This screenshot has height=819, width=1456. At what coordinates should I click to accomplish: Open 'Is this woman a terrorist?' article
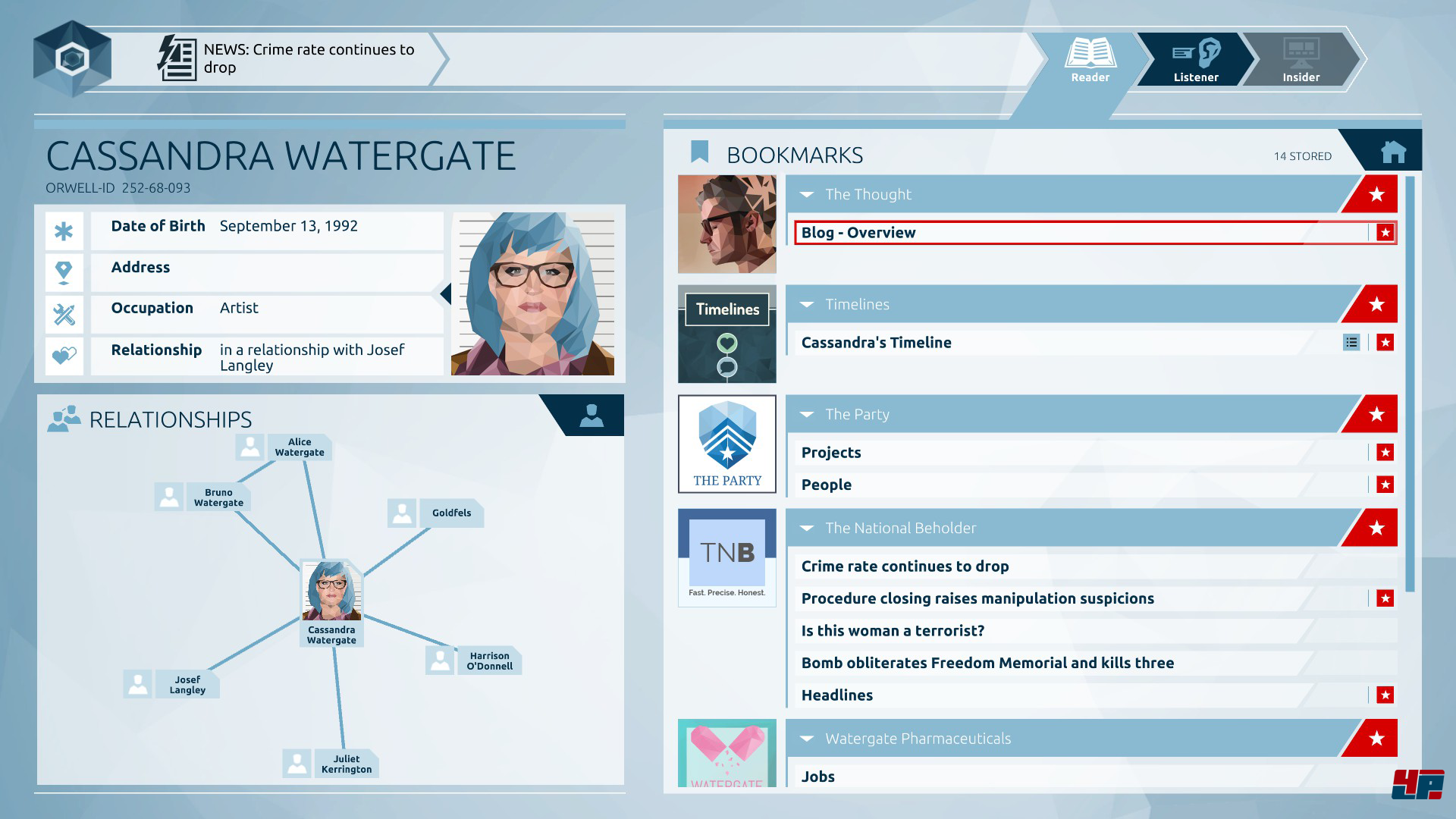click(893, 631)
